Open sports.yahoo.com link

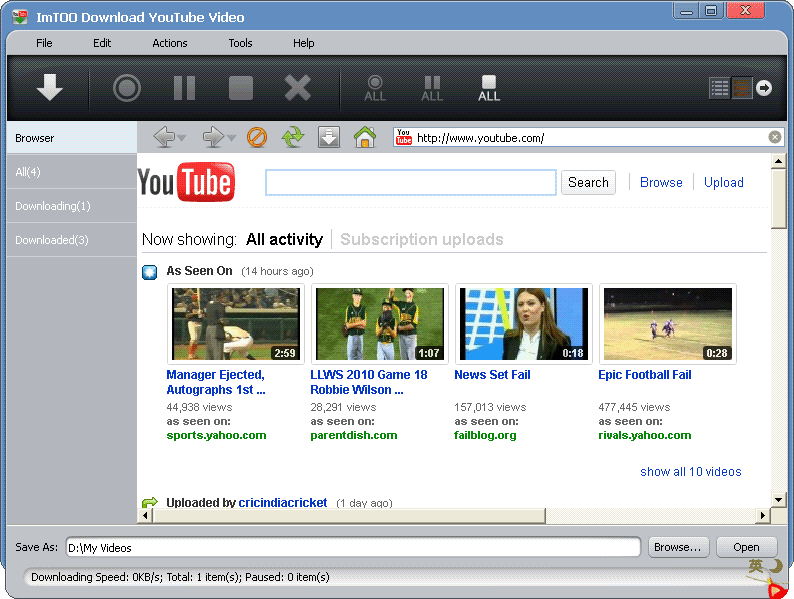216,435
